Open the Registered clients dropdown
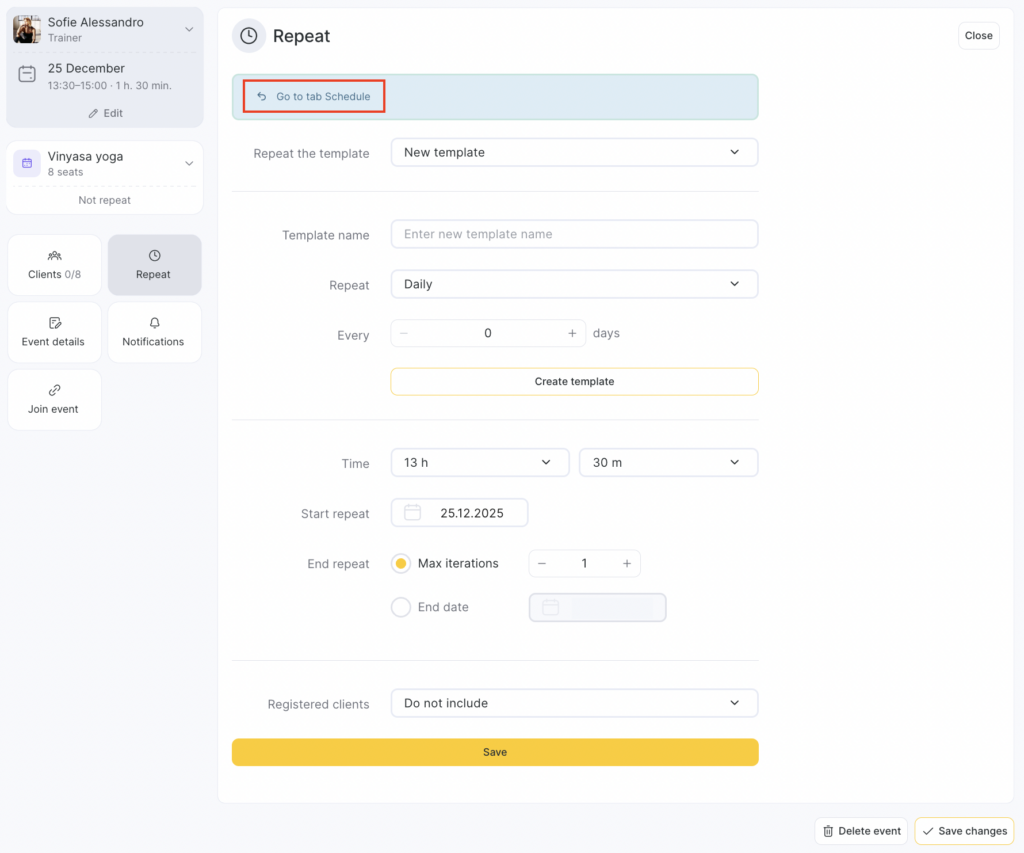The height and width of the screenshot is (853, 1024). pos(574,703)
